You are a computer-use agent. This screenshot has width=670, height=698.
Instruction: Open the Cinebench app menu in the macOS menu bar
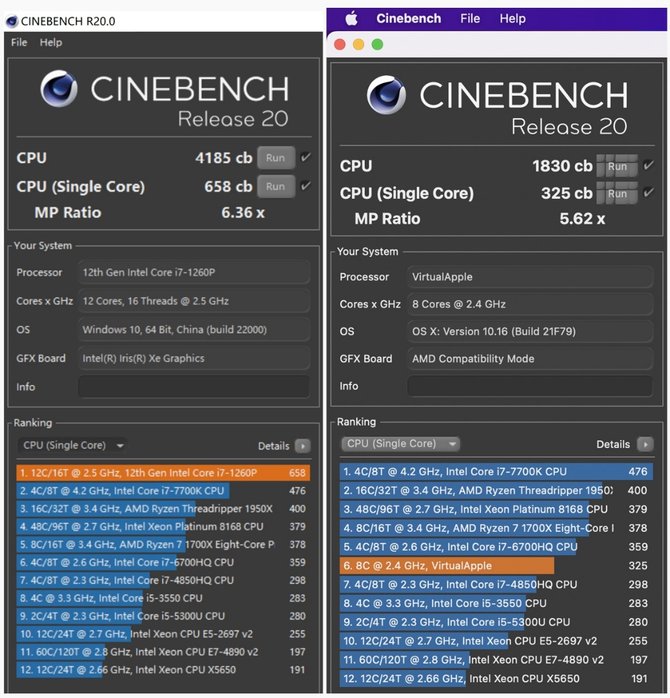tap(408, 18)
